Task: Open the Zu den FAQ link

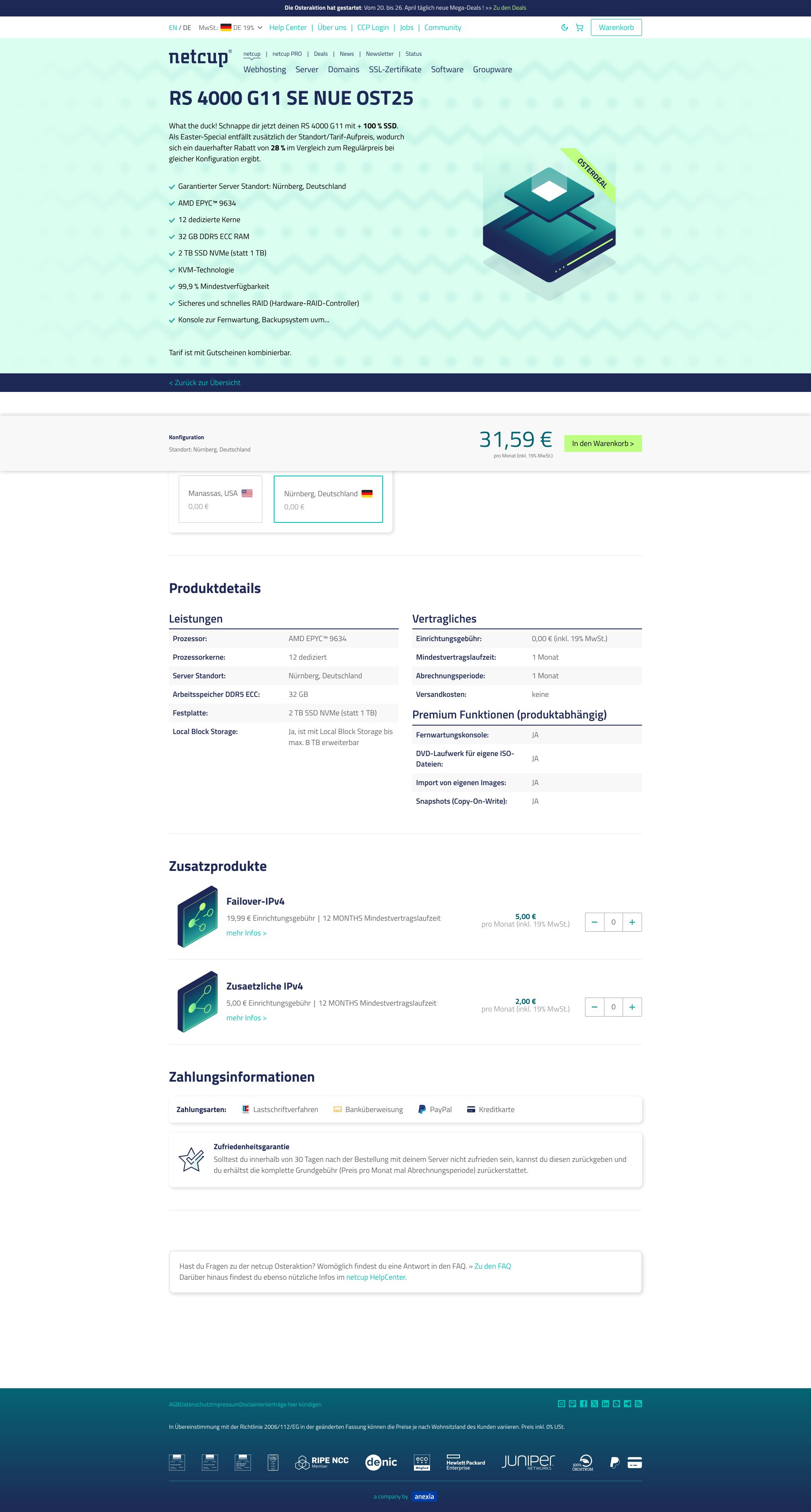Action: coord(493,1266)
